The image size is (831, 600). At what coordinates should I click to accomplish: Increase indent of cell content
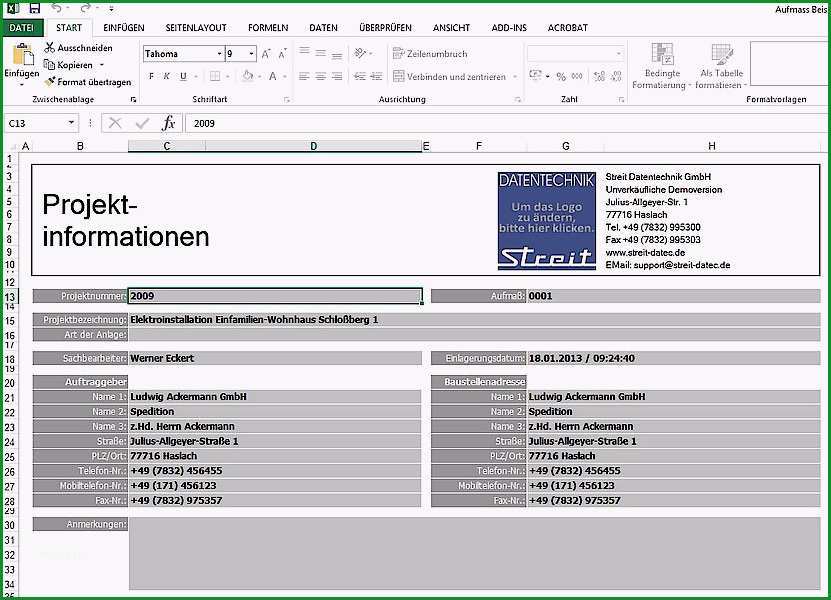376,76
